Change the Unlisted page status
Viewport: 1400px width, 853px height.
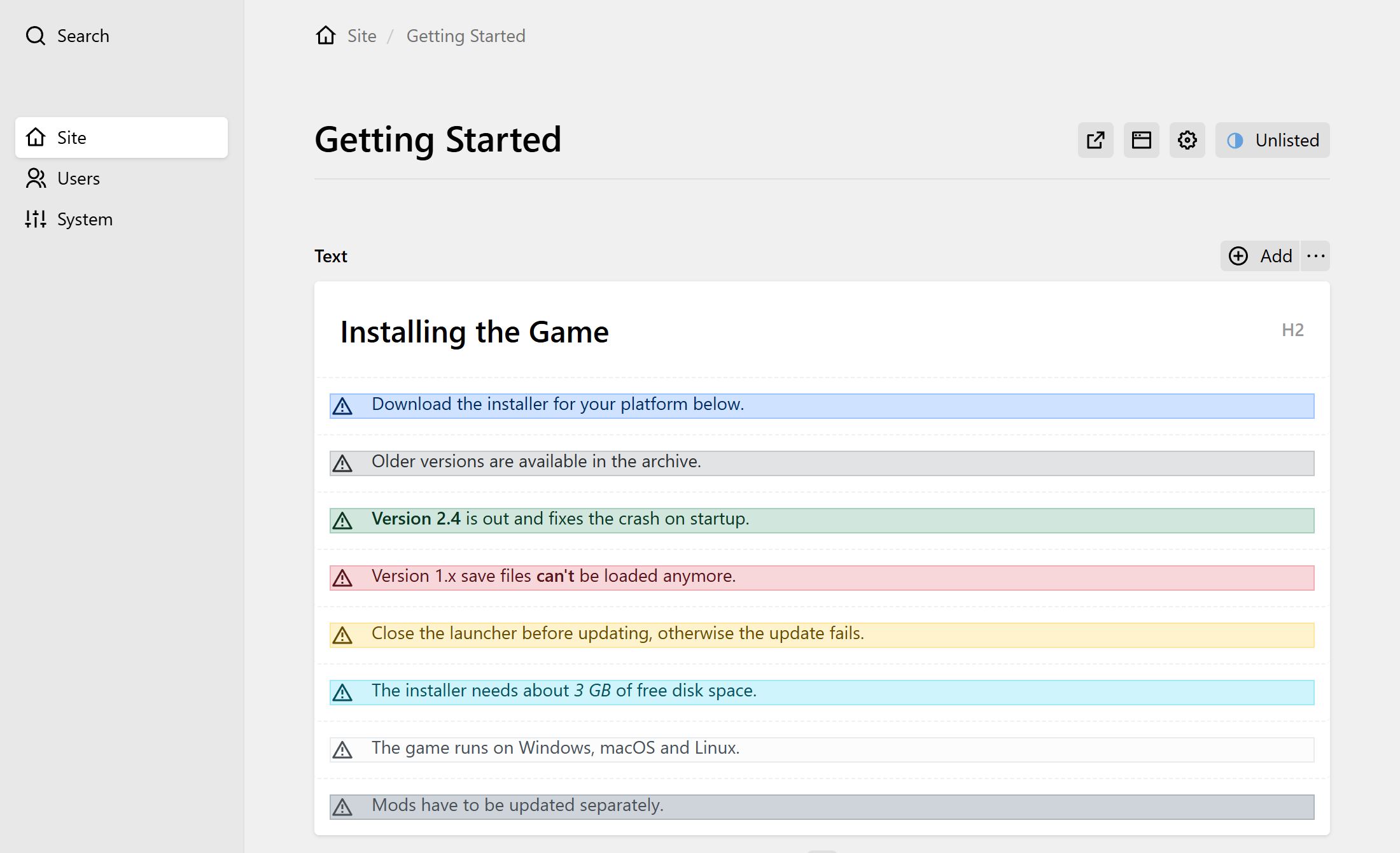1273,140
